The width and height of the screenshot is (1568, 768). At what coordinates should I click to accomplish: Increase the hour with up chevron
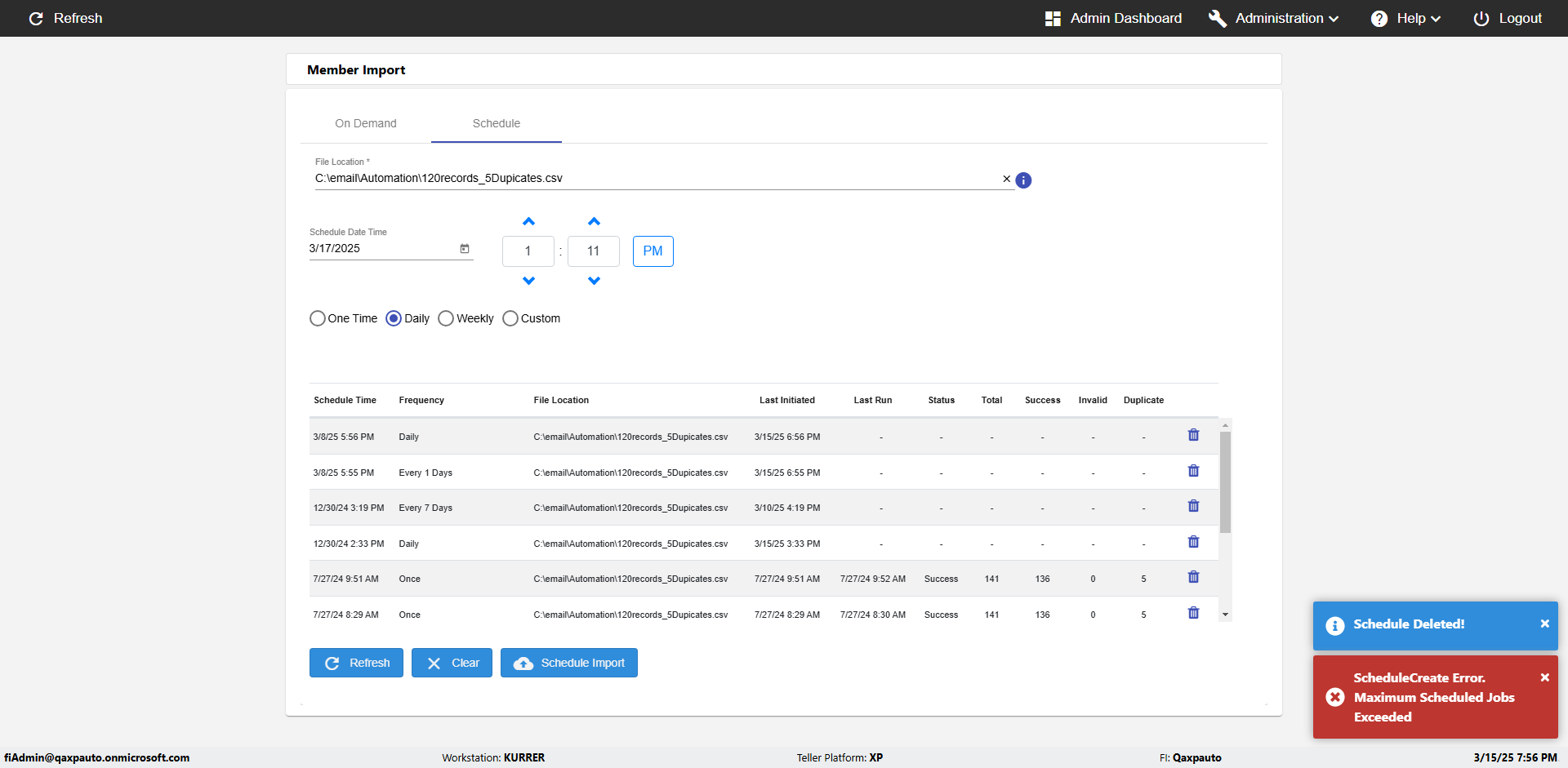pos(528,222)
